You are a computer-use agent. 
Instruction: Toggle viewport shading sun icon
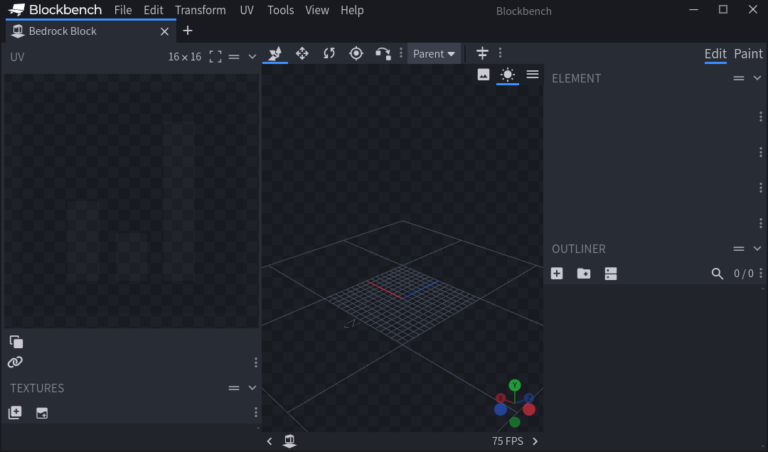click(x=507, y=74)
